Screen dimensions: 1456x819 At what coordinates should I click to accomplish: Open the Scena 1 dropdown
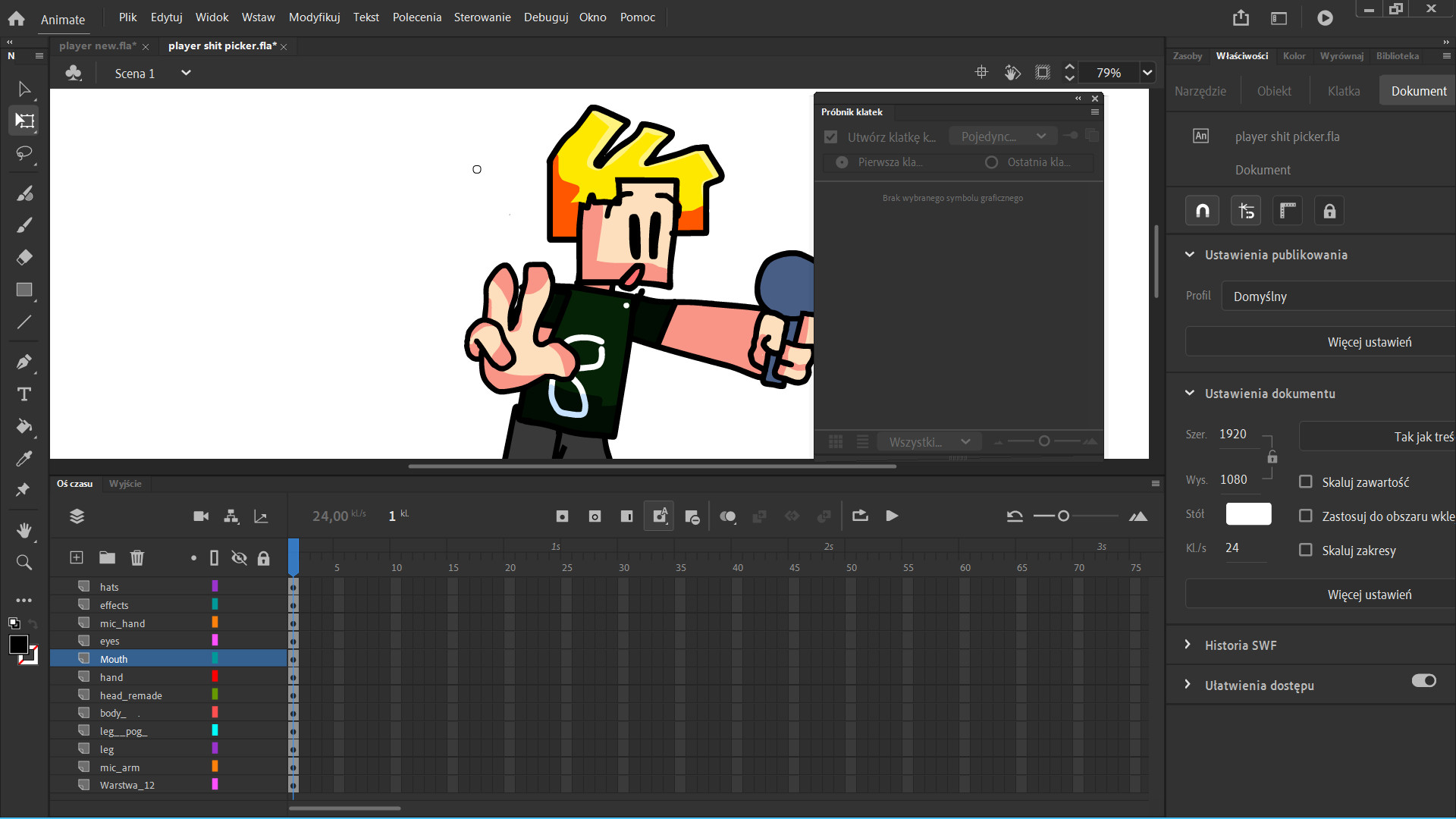coord(186,73)
